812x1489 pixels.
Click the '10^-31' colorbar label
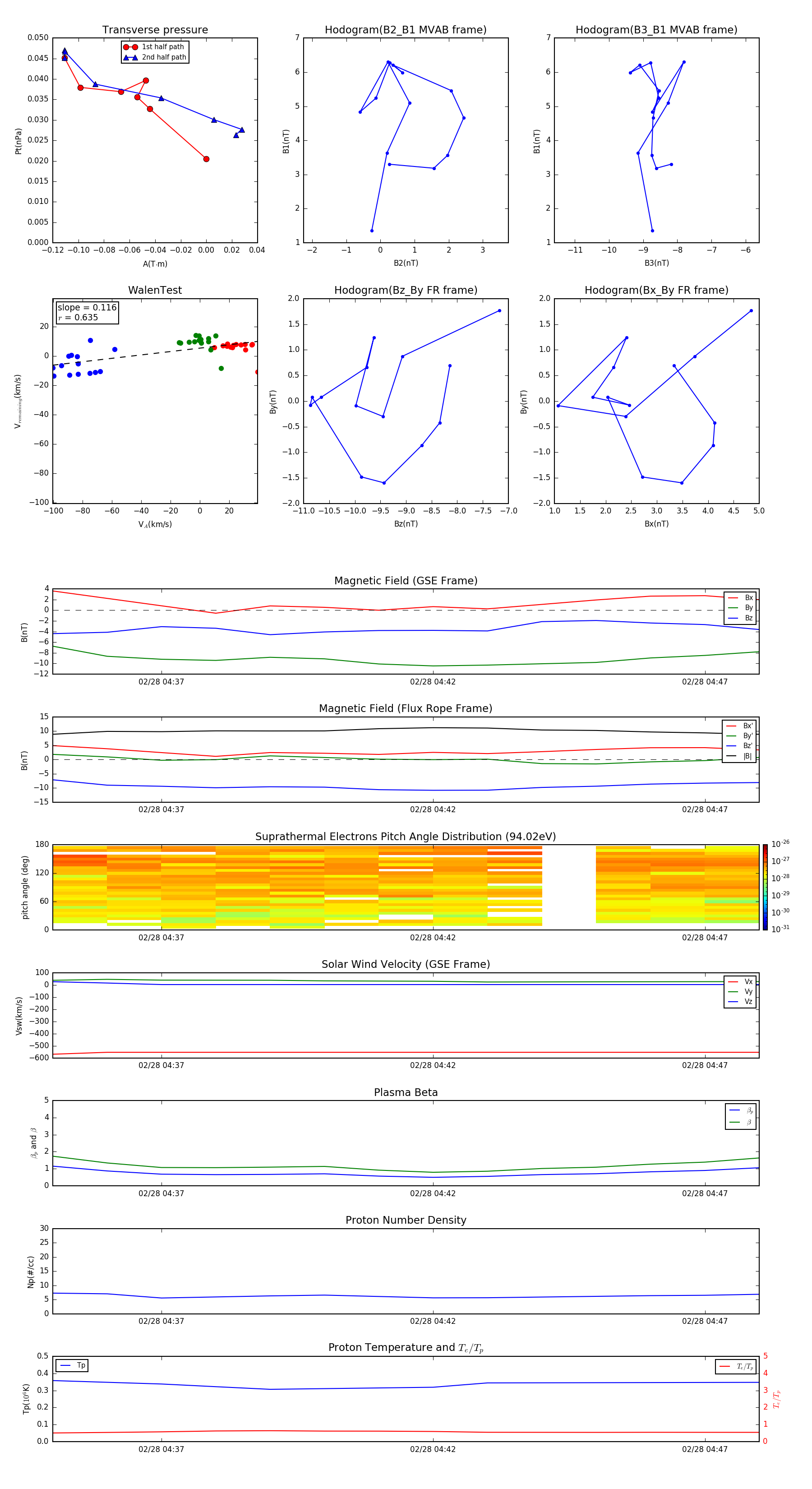pos(780,929)
